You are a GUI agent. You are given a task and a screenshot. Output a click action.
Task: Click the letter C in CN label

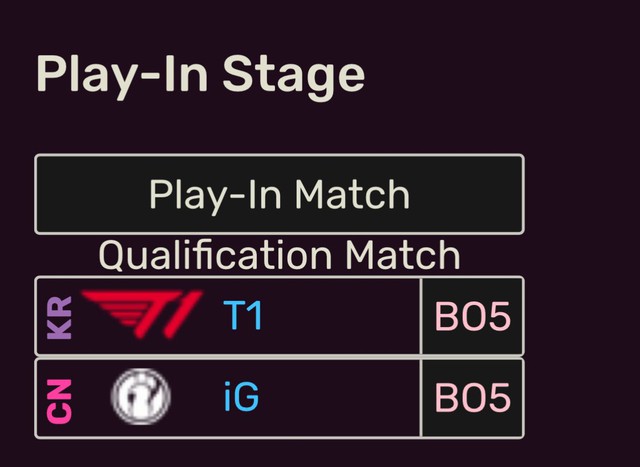tap(61, 411)
